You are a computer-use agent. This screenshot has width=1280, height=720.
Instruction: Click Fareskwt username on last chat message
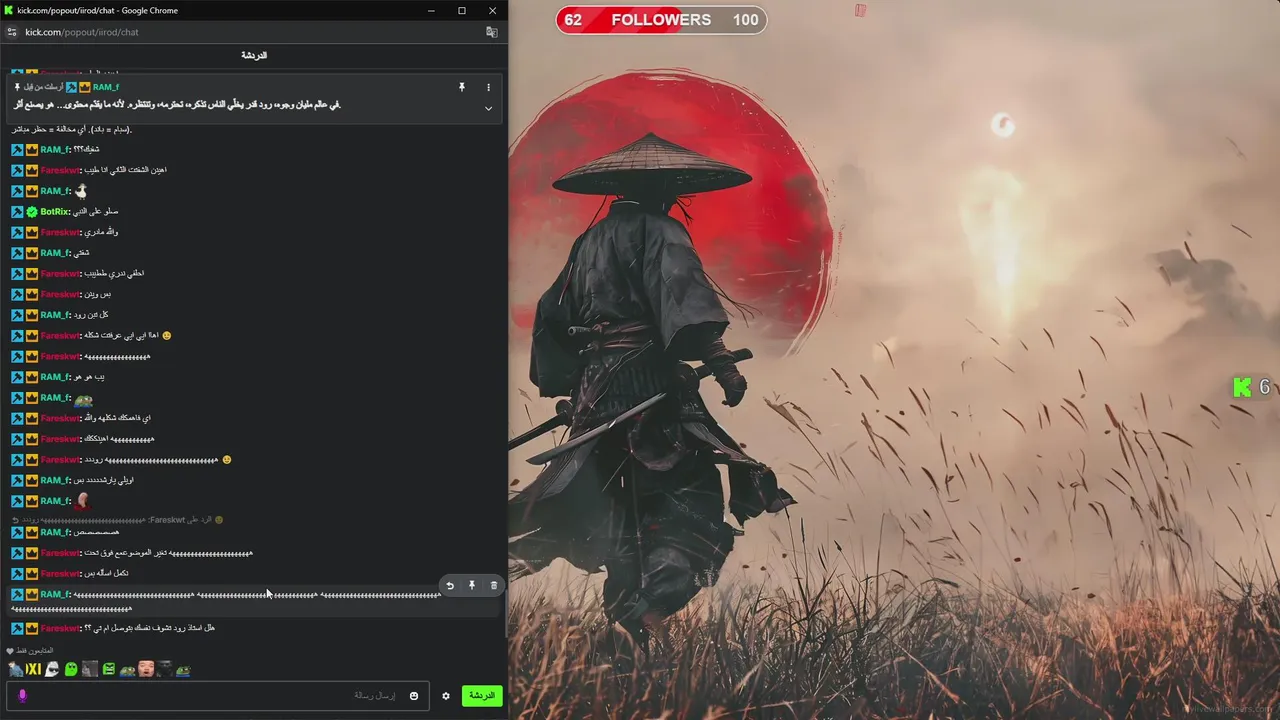pyautogui.click(x=60, y=628)
